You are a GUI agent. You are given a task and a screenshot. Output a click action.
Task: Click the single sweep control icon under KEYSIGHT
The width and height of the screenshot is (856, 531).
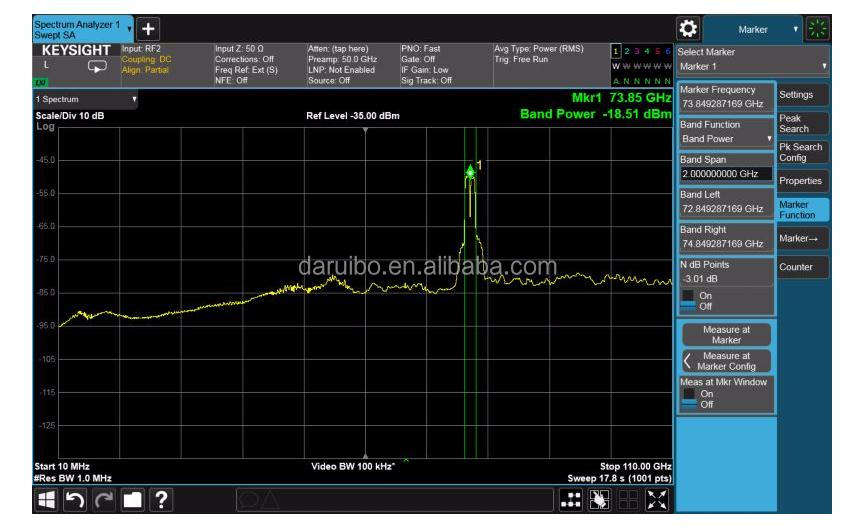point(97,67)
